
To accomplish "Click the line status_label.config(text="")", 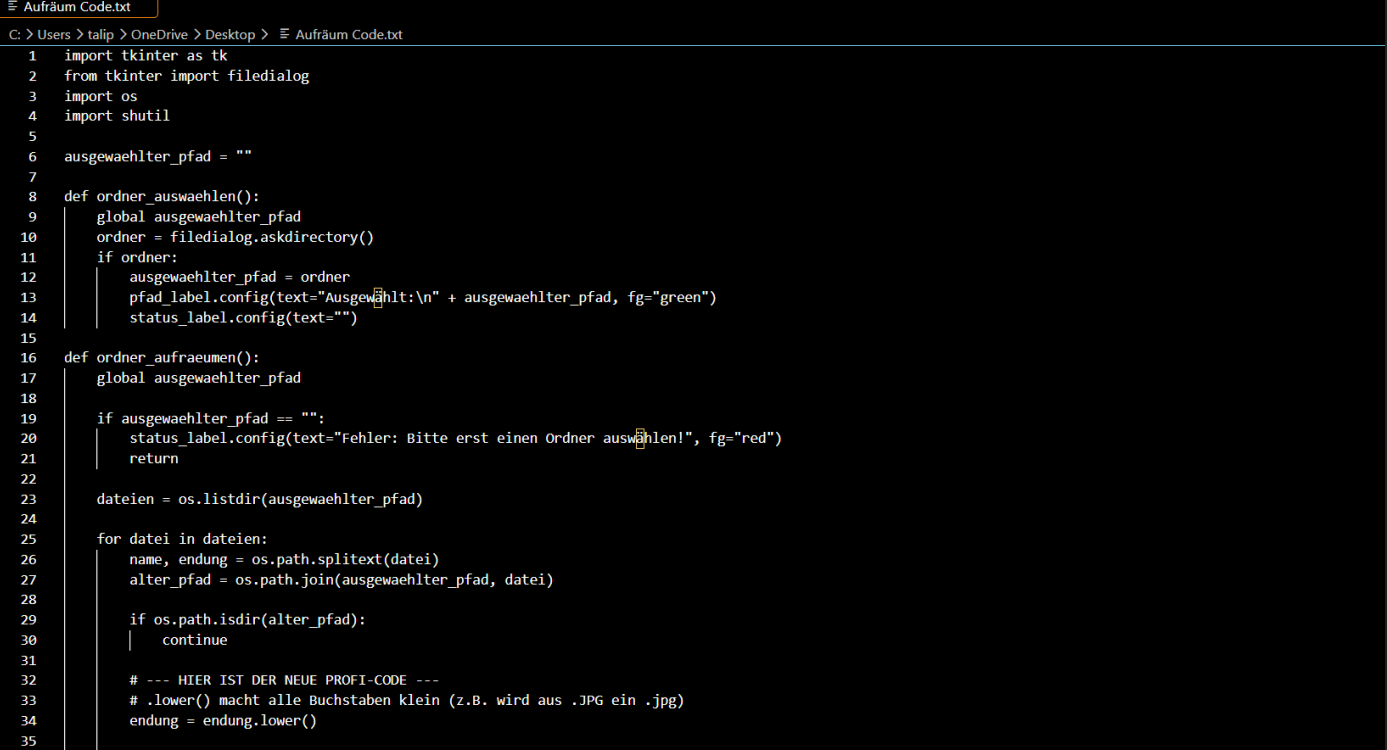I will (x=243, y=318).
